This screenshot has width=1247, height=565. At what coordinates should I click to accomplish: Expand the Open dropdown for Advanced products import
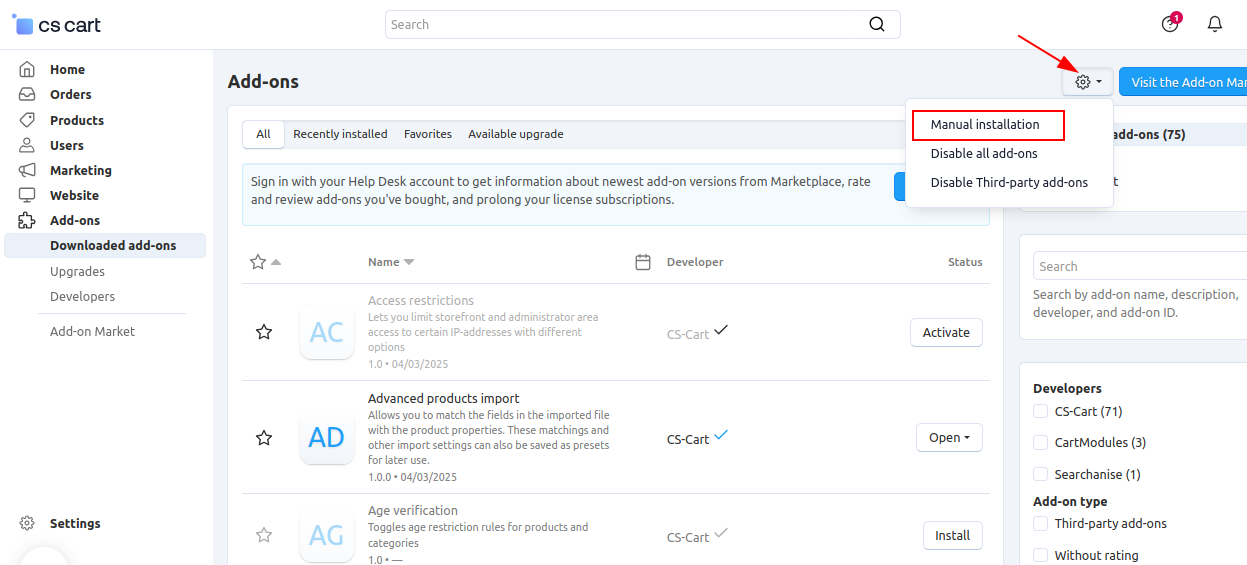[x=949, y=437]
